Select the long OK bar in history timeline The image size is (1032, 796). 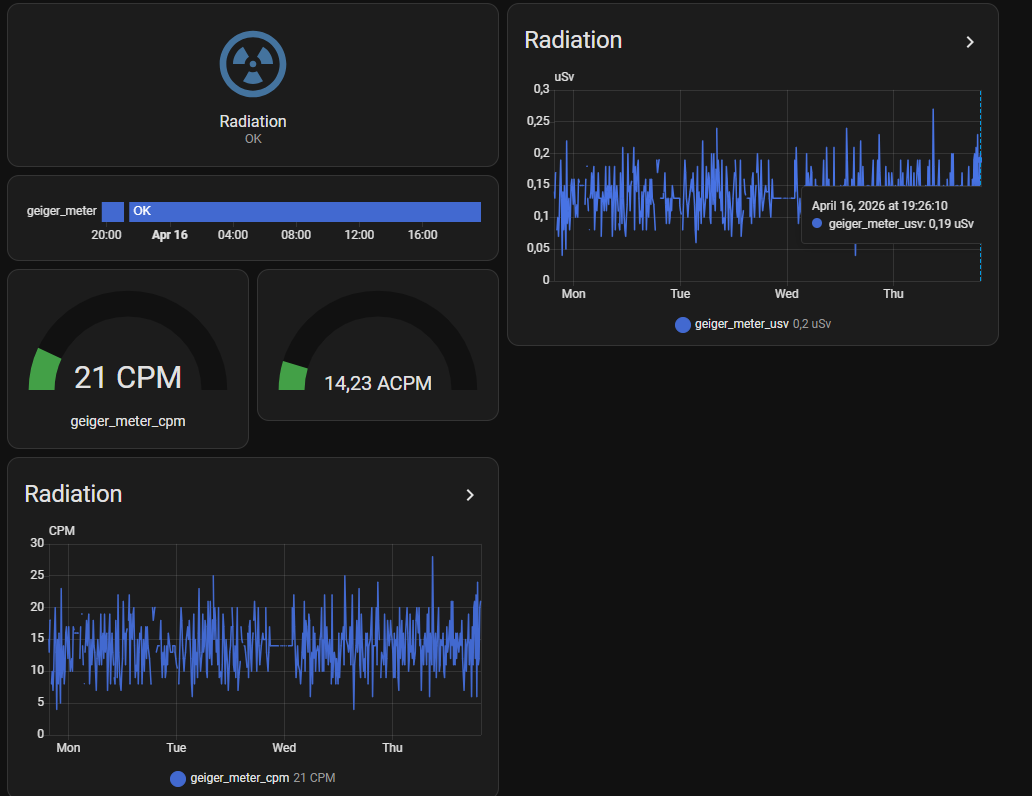pos(305,211)
